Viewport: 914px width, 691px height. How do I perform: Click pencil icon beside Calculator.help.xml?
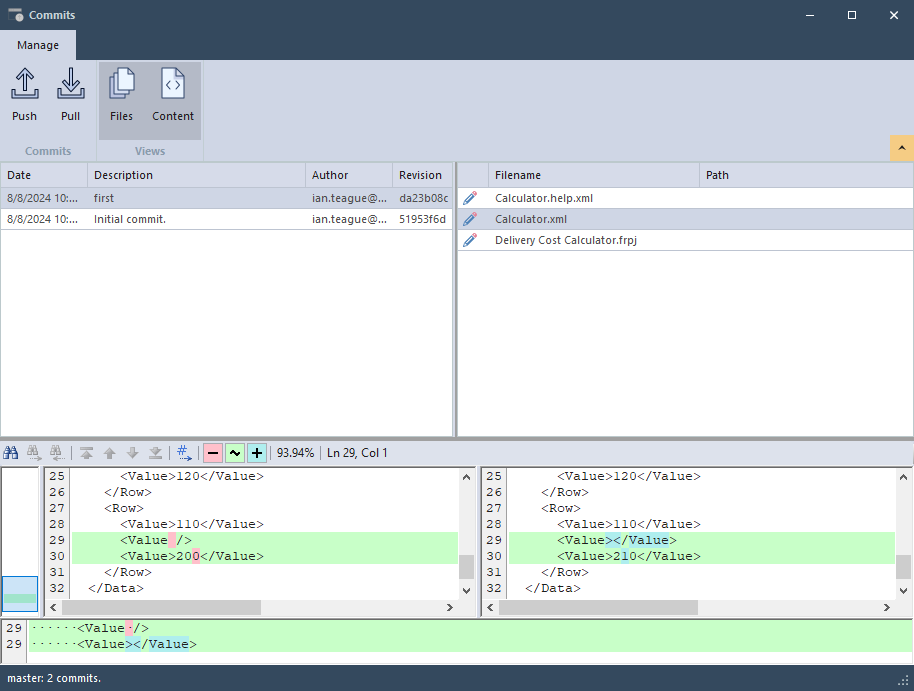(470, 198)
